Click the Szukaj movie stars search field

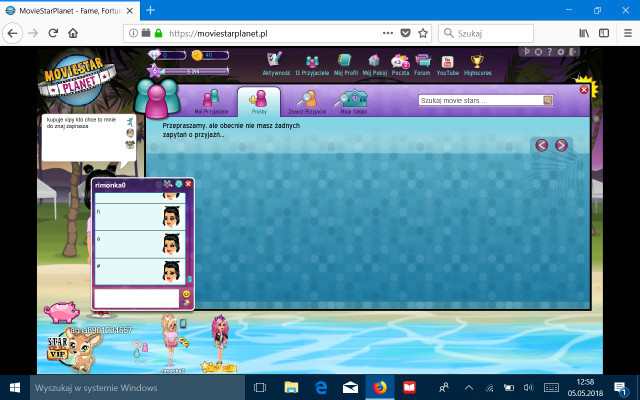[x=480, y=100]
